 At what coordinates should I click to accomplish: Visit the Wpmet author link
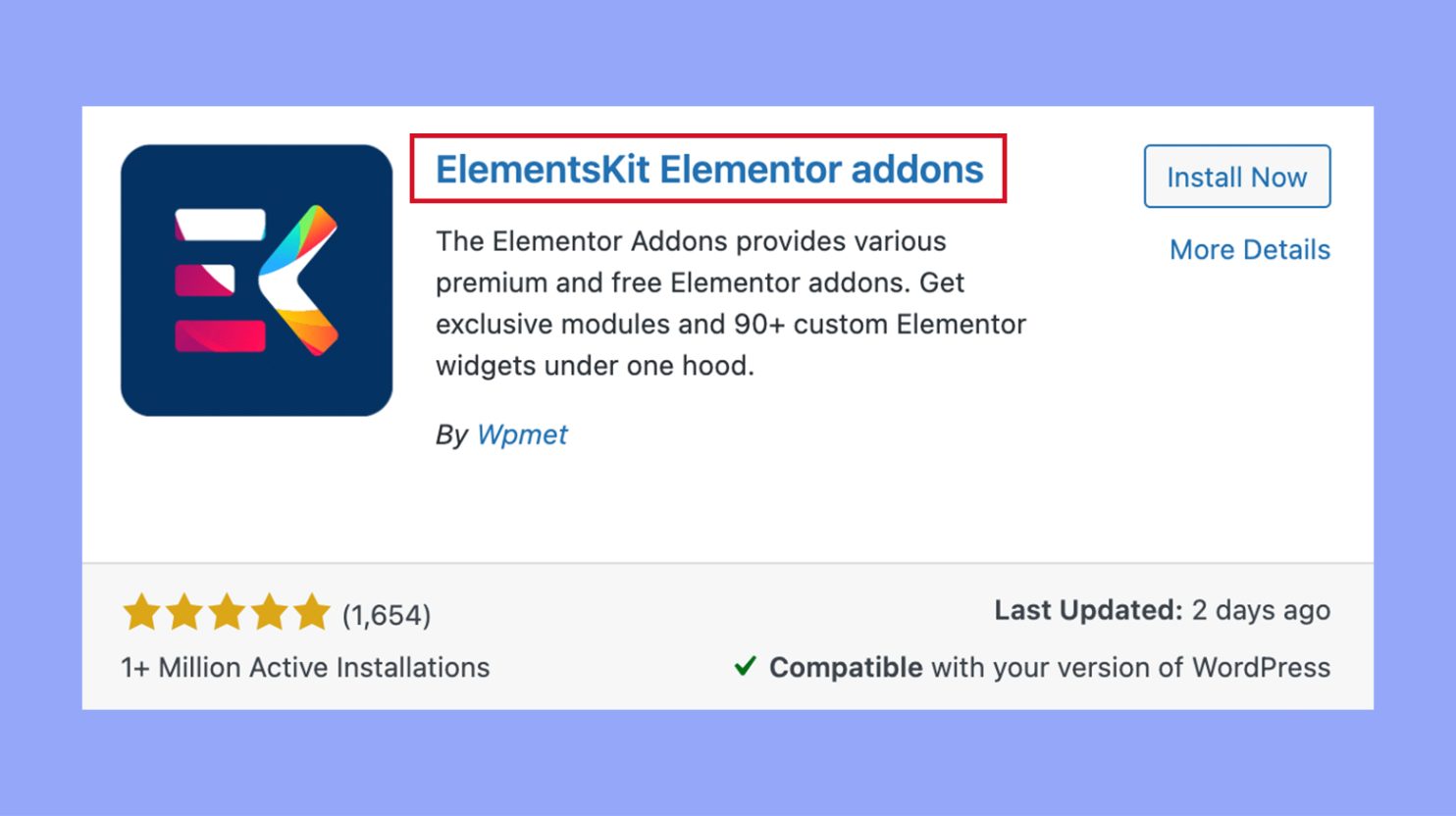pyautogui.click(x=521, y=434)
